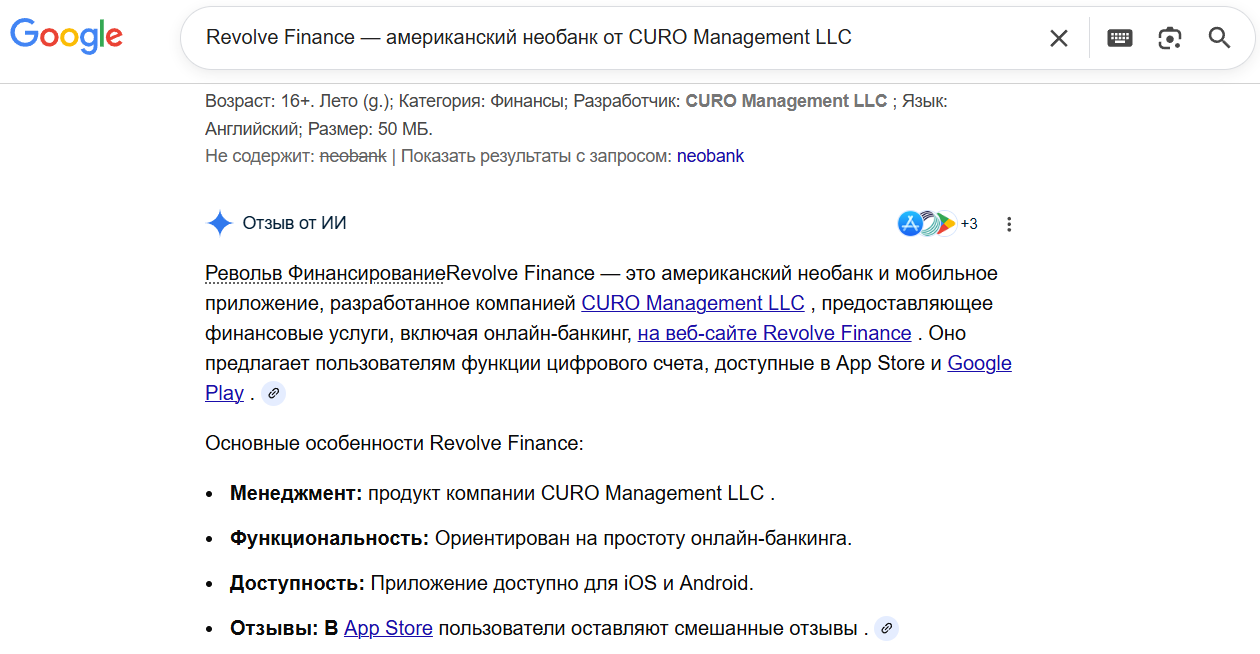
Task: Open the Google Play link in the overview
Action: click(x=979, y=363)
